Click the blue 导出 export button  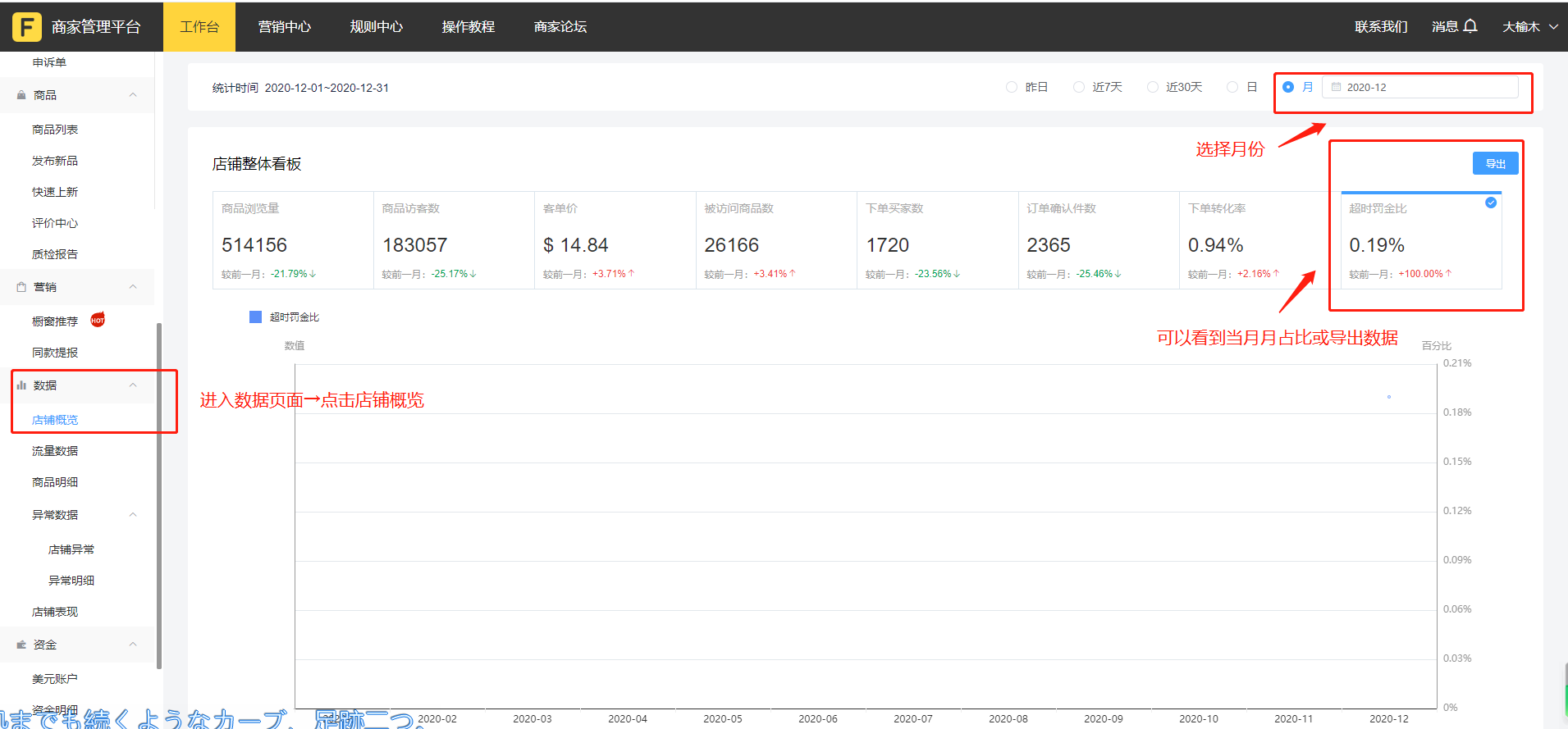pyautogui.click(x=1495, y=163)
